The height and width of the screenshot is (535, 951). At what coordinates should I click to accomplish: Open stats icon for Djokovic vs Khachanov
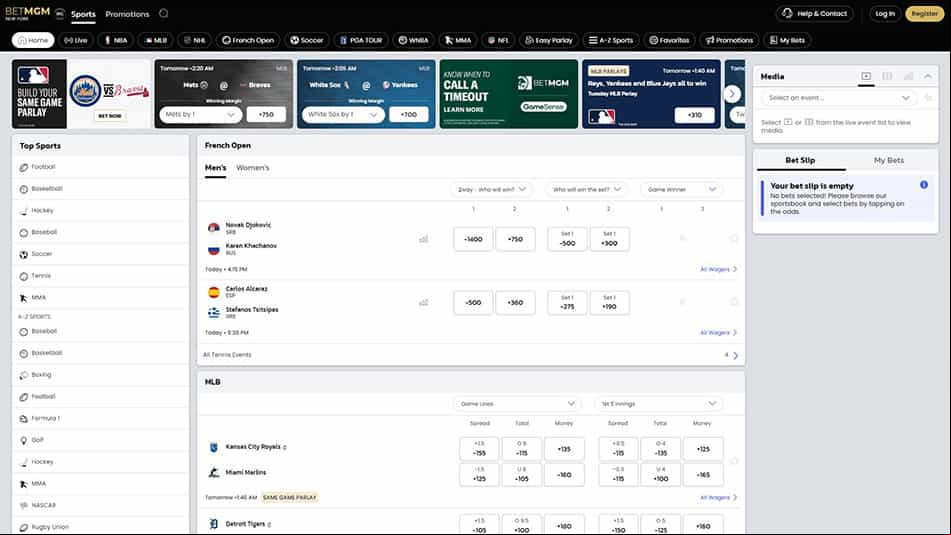pos(423,239)
